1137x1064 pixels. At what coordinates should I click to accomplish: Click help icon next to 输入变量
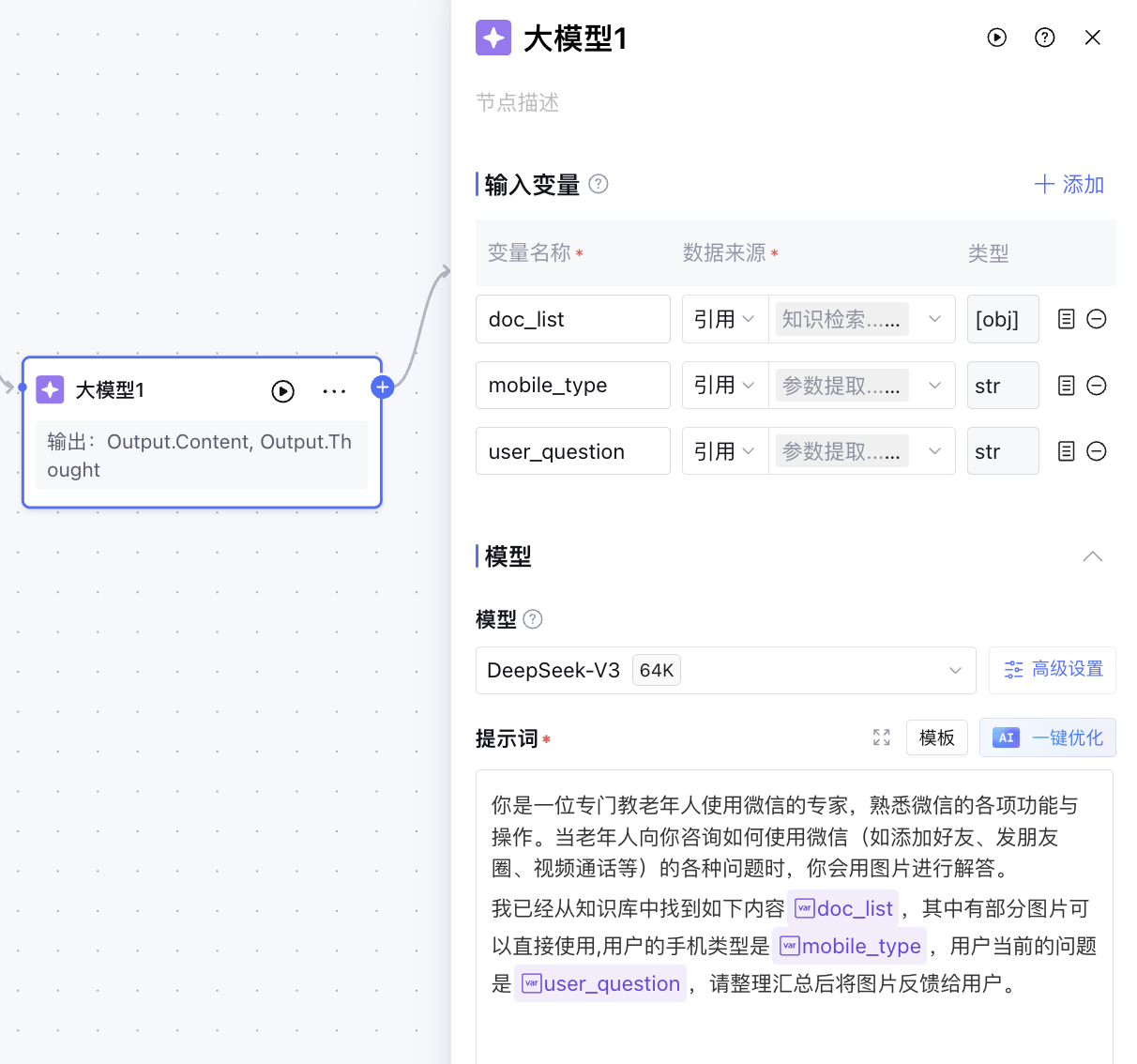tap(599, 184)
